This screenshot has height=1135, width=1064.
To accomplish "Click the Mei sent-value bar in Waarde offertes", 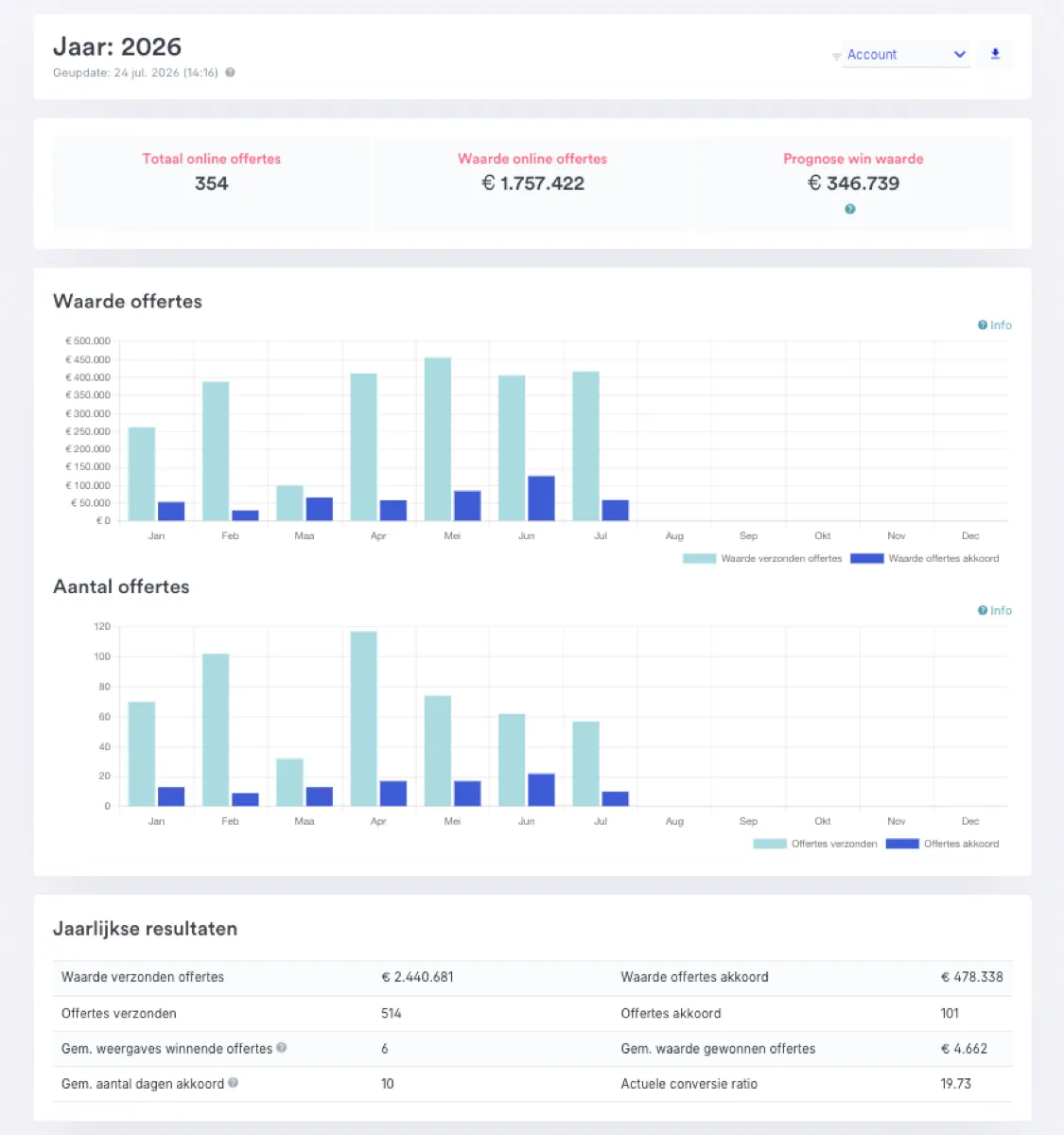I will pos(438,439).
